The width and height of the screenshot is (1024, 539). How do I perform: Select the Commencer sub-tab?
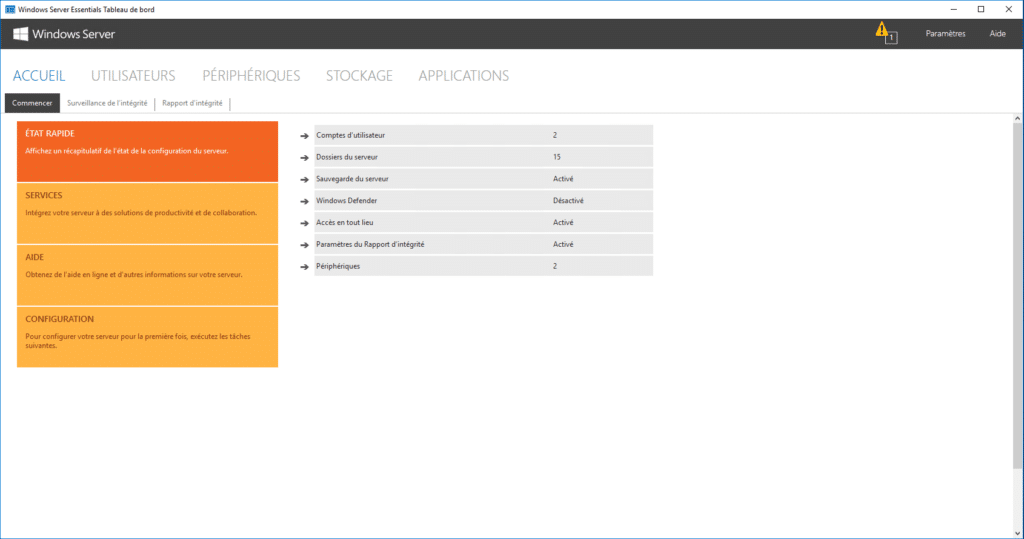point(32,103)
